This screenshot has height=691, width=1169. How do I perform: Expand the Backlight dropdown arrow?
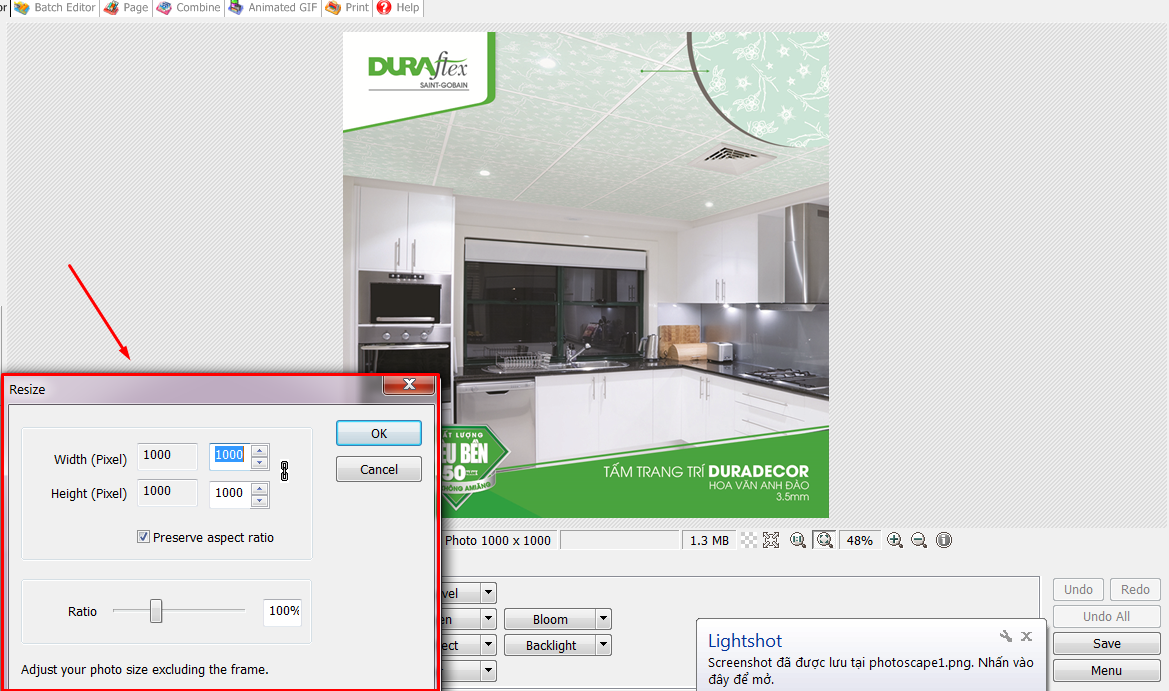coord(604,645)
